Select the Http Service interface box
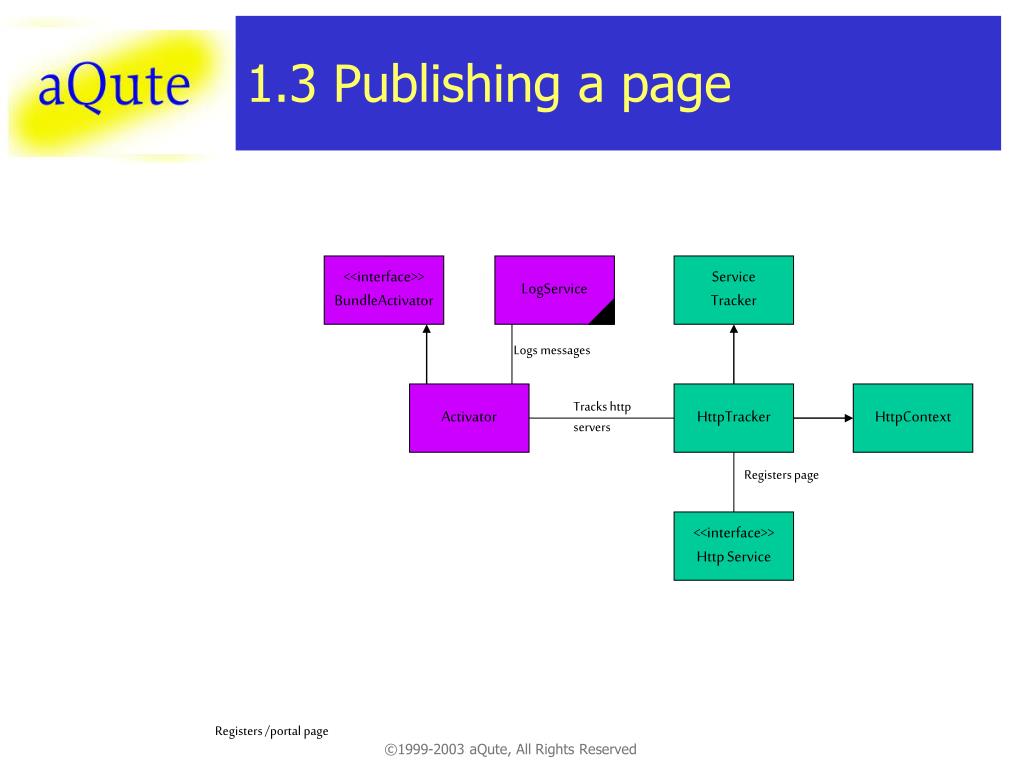Image resolution: width=1024 pixels, height=768 pixels. (733, 546)
